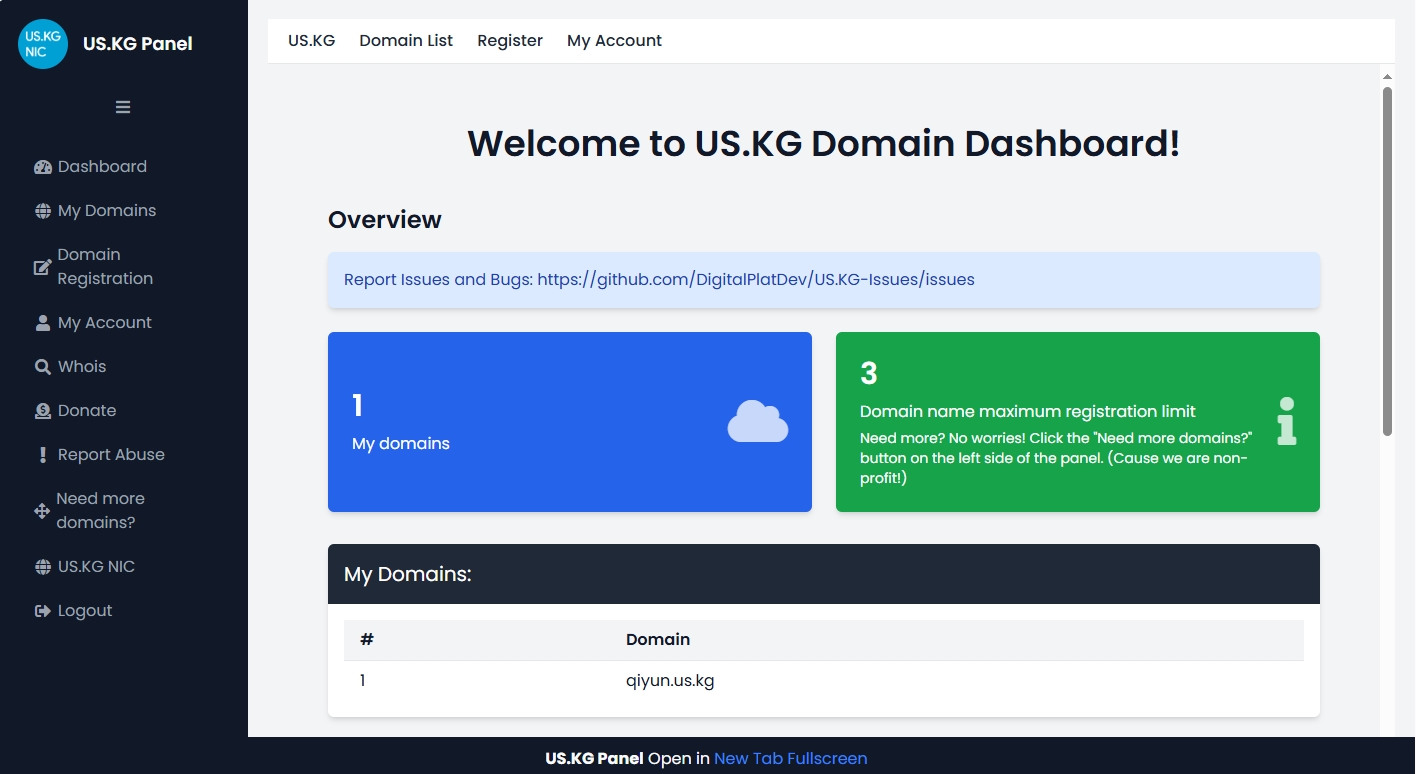Toggle the sidebar with the hamburger icon
Image resolution: width=1416 pixels, height=774 pixels.
click(122, 106)
